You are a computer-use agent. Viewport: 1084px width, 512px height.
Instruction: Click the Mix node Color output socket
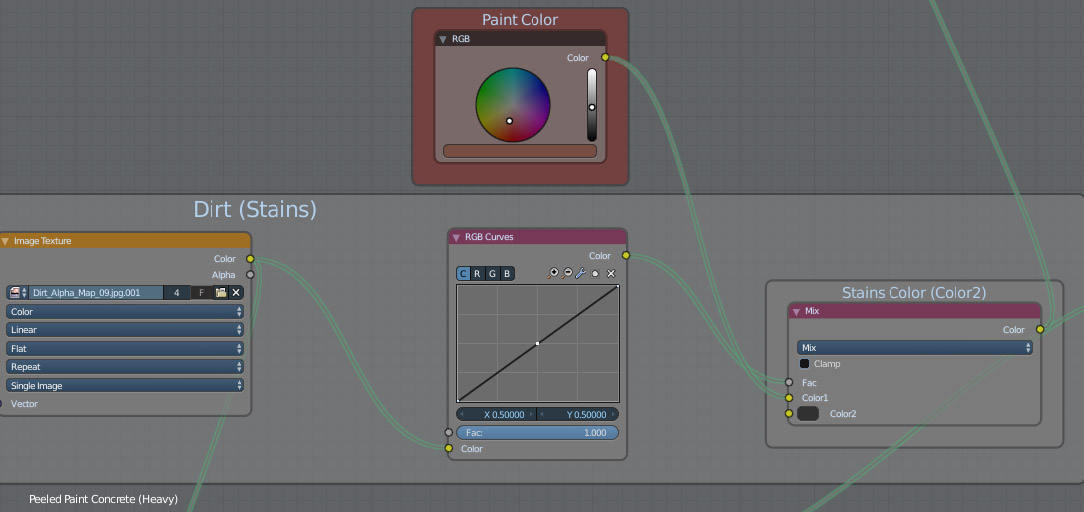(x=1040, y=330)
